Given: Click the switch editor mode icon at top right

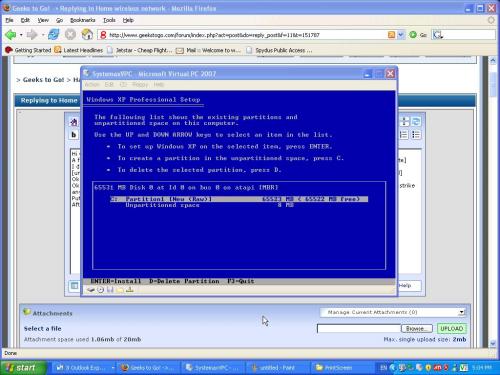Looking at the screenshot, I should (416, 122).
